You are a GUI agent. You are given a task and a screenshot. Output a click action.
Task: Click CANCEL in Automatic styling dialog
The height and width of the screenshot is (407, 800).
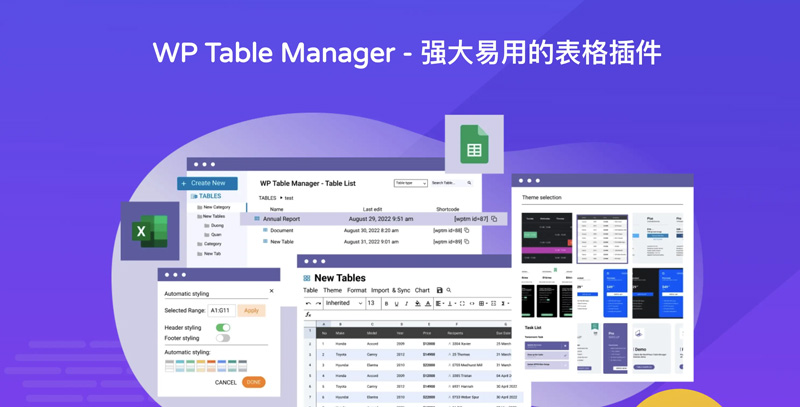click(x=226, y=382)
